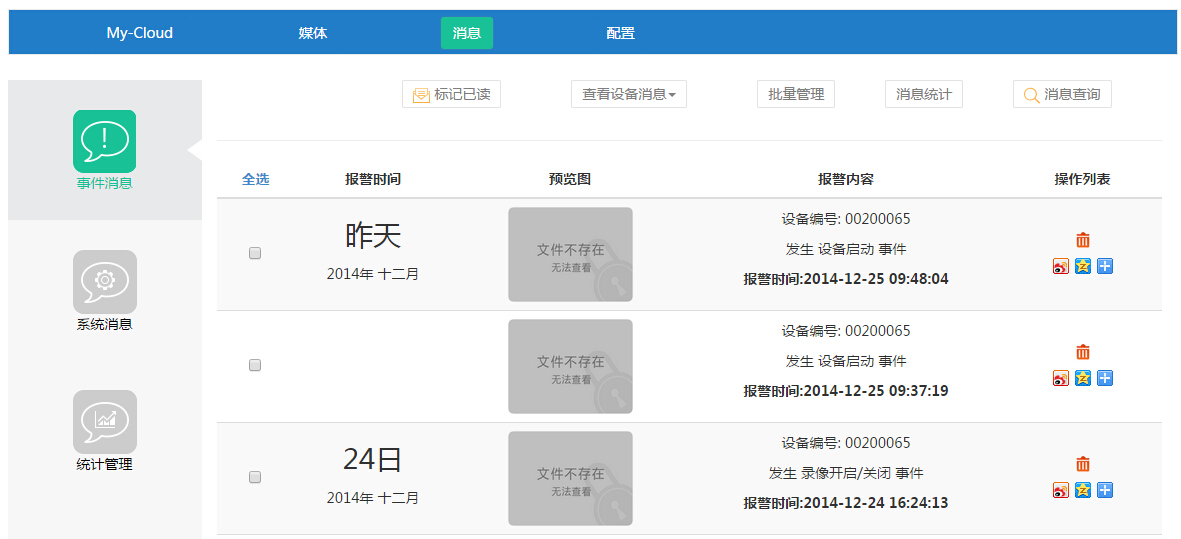The height and width of the screenshot is (539, 1181).
Task: Switch to the 媒体 tab
Action: click(313, 33)
